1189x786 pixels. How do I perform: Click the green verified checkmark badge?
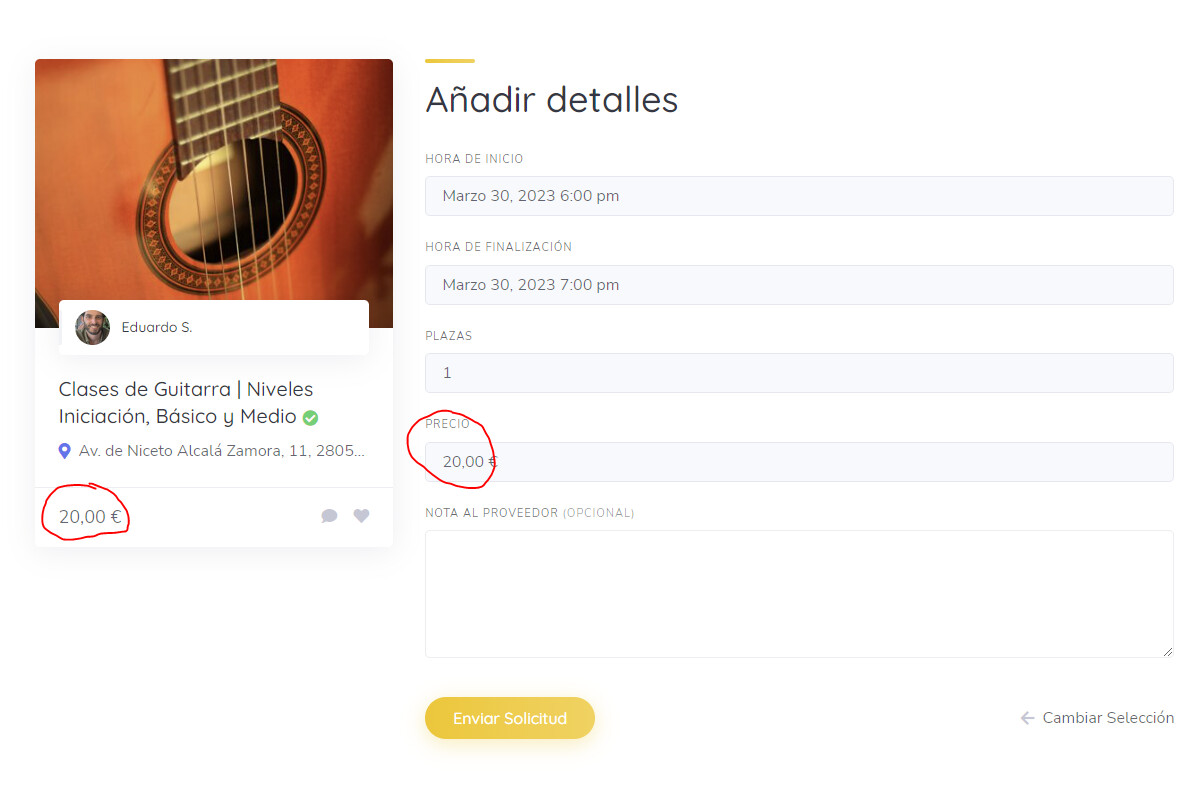[310, 418]
